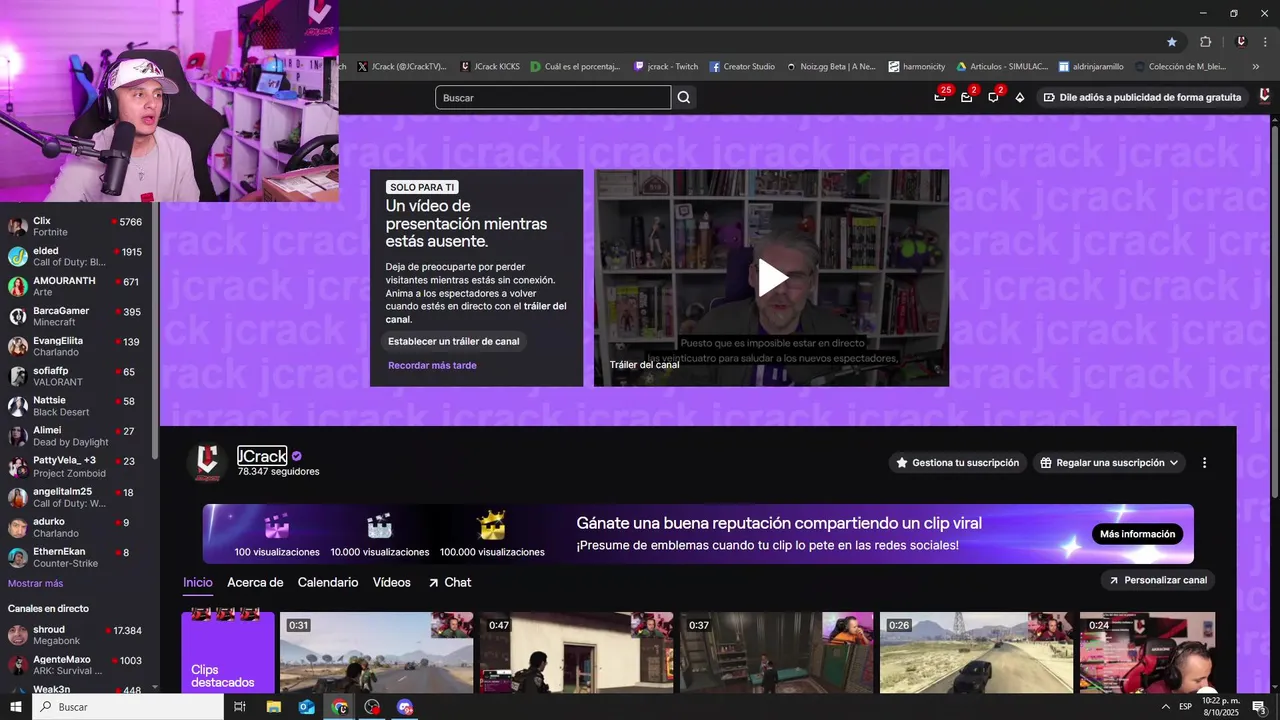This screenshot has height=720, width=1280.
Task: Focus the Buscar search field on Twitch
Action: pos(553,97)
